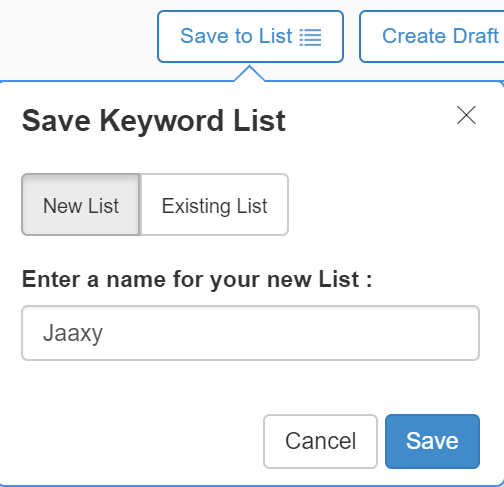Click the Save Keyword List heading
This screenshot has width=504, height=487.
click(x=154, y=121)
